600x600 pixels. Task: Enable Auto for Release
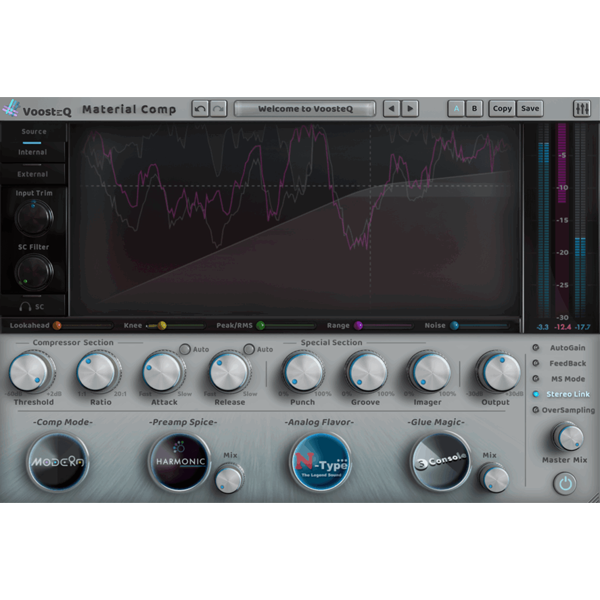[249, 349]
